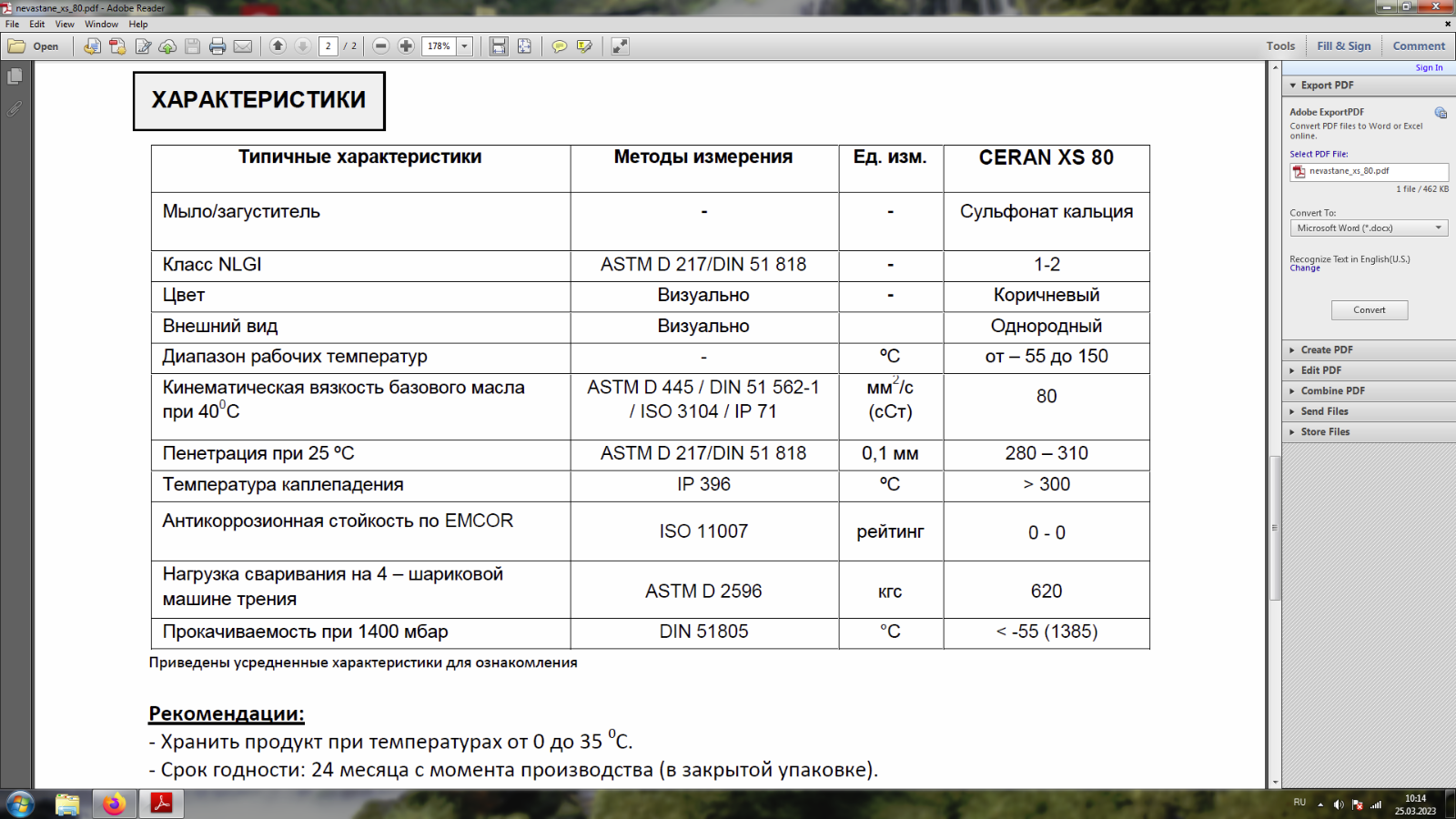Click Adobe ExportPDF online icon
1456x819 pixels.
click(x=1441, y=113)
